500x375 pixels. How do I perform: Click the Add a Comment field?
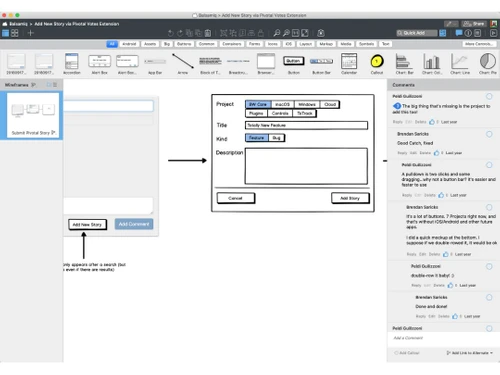443,338
